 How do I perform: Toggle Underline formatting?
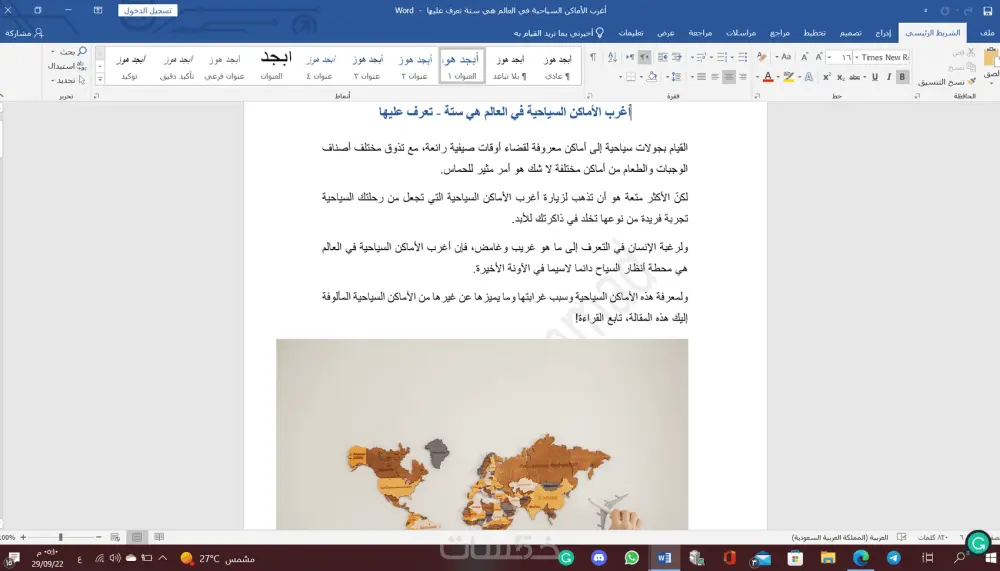tap(875, 77)
